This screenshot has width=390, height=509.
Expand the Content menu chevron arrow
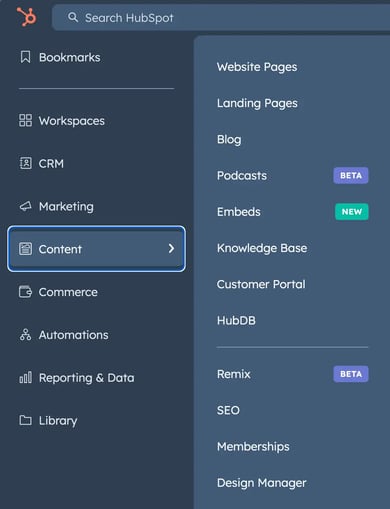tap(171, 248)
